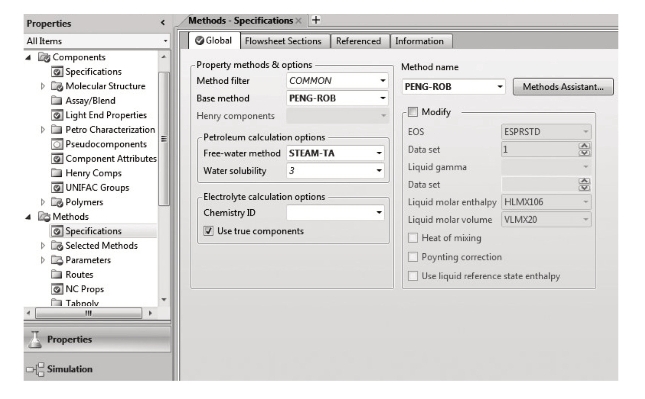
Task: Open the Base method dropdown
Action: 383,98
